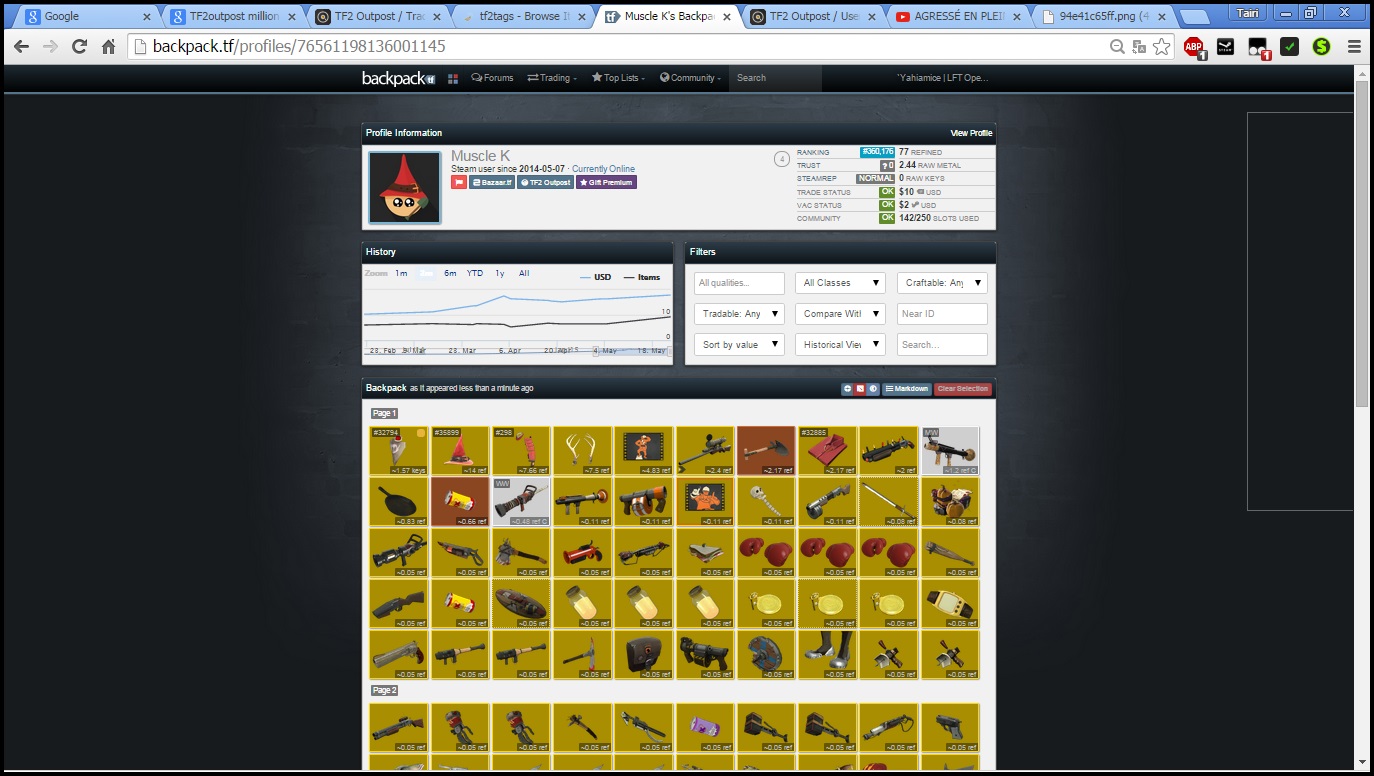Open the View Profile link

click(x=970, y=133)
